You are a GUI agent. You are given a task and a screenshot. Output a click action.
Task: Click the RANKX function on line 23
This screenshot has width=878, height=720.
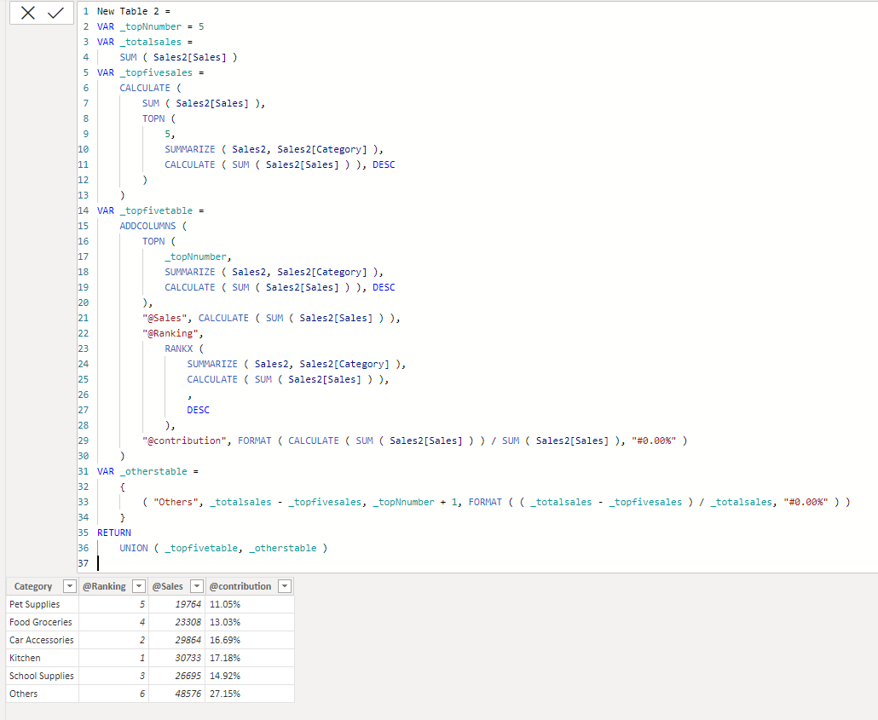pyautogui.click(x=179, y=349)
